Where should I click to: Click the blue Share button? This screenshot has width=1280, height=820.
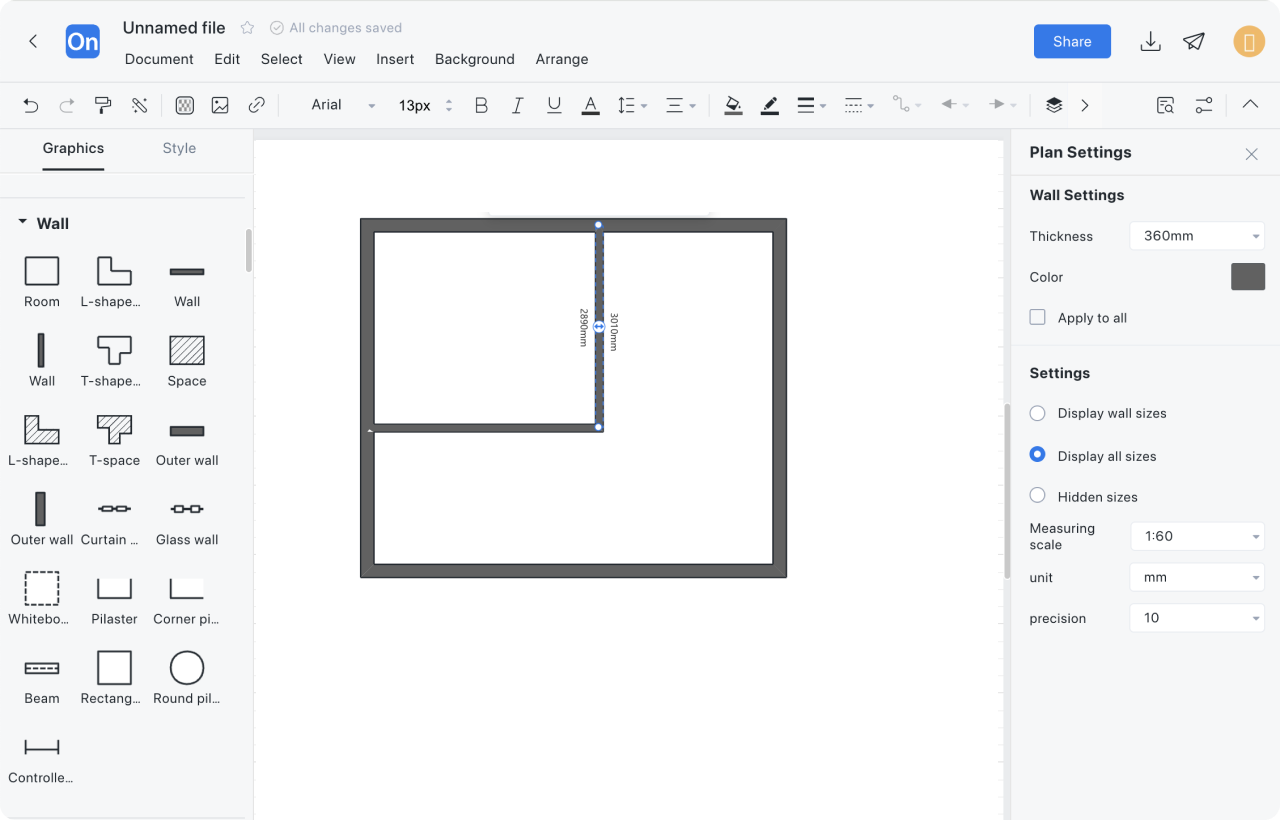(1072, 41)
